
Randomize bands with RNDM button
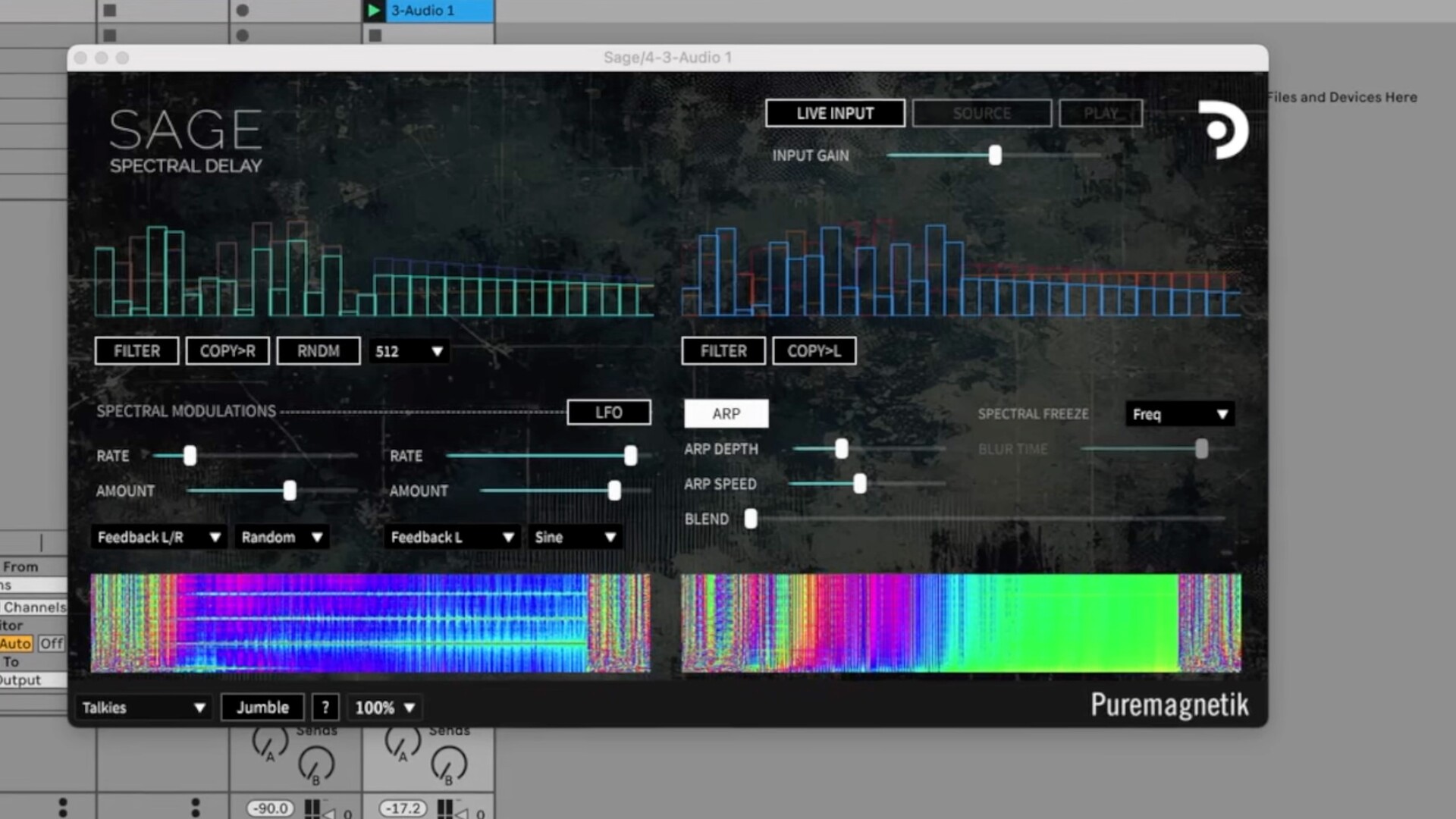[318, 351]
